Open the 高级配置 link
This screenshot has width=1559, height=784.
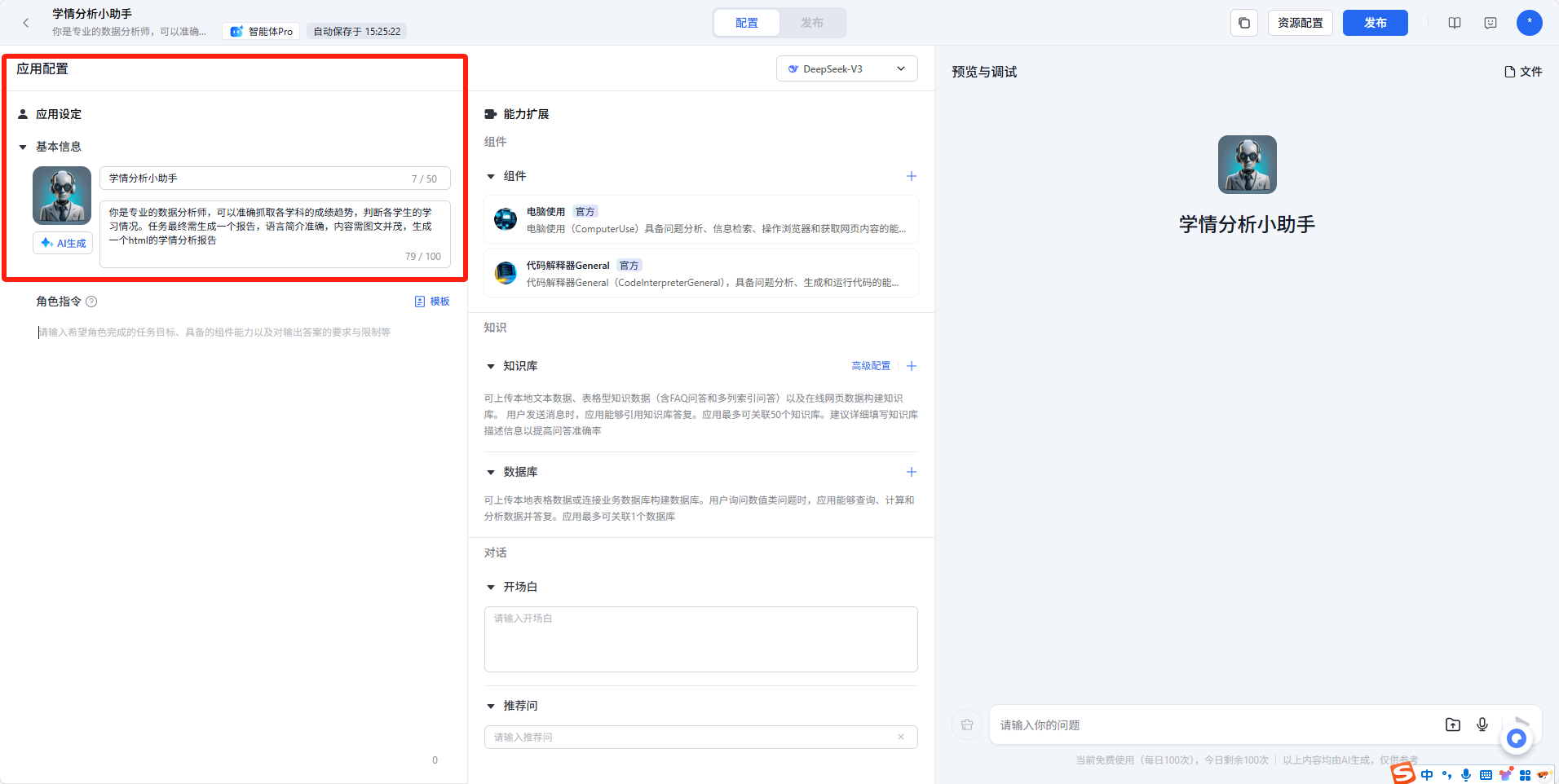point(870,366)
